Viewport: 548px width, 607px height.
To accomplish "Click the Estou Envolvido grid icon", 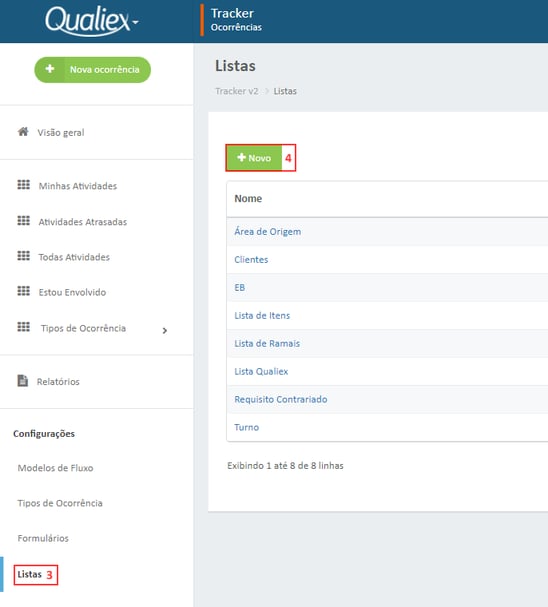I will click(24, 291).
